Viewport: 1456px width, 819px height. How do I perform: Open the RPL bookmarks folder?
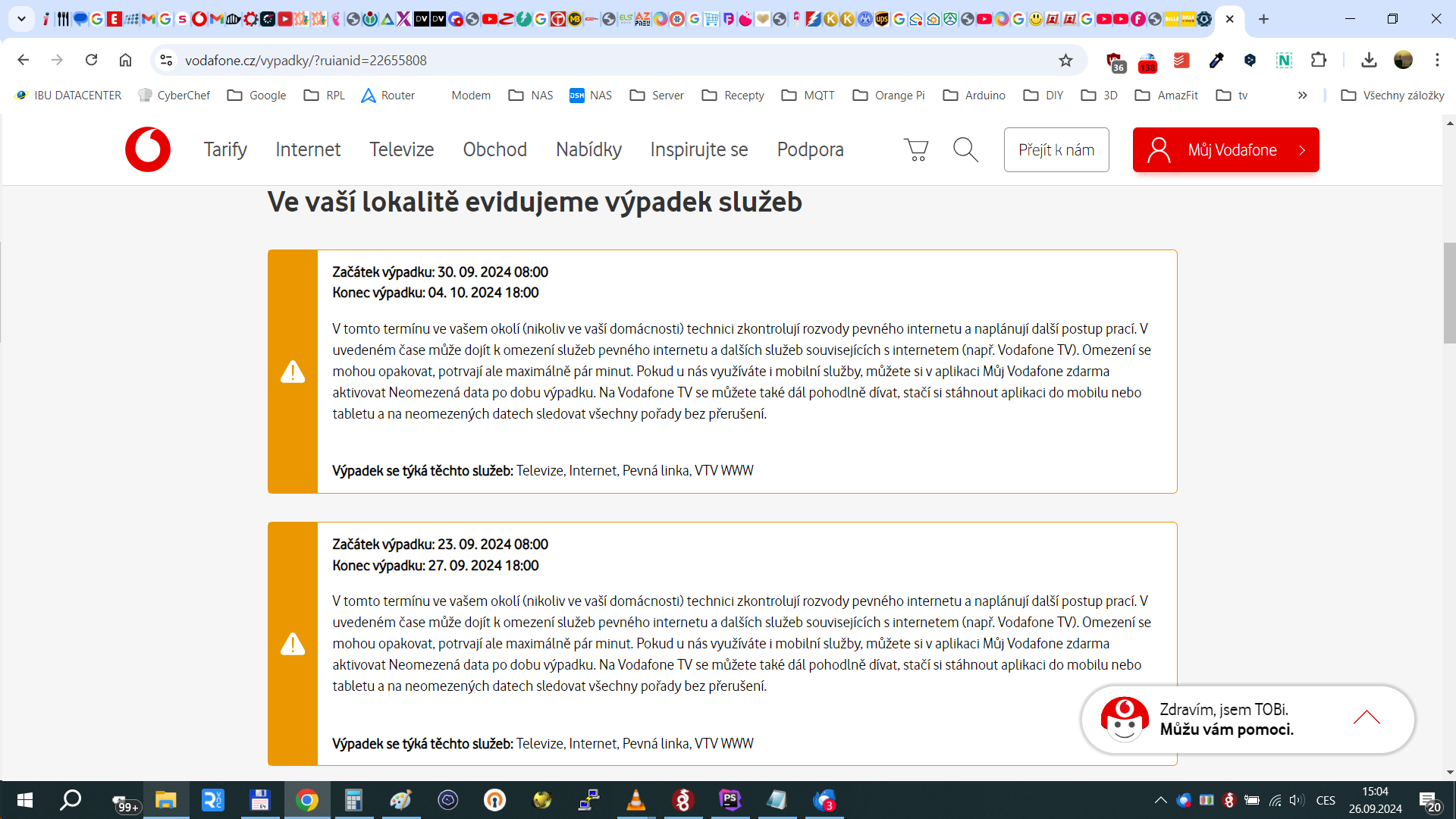click(324, 96)
